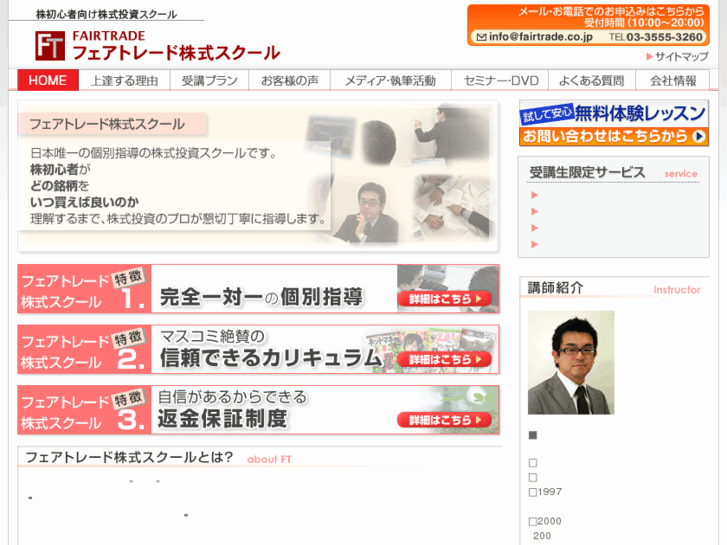
Task: Click the envelope icon beside info@fairtrade.co.jp
Action: click(x=482, y=37)
